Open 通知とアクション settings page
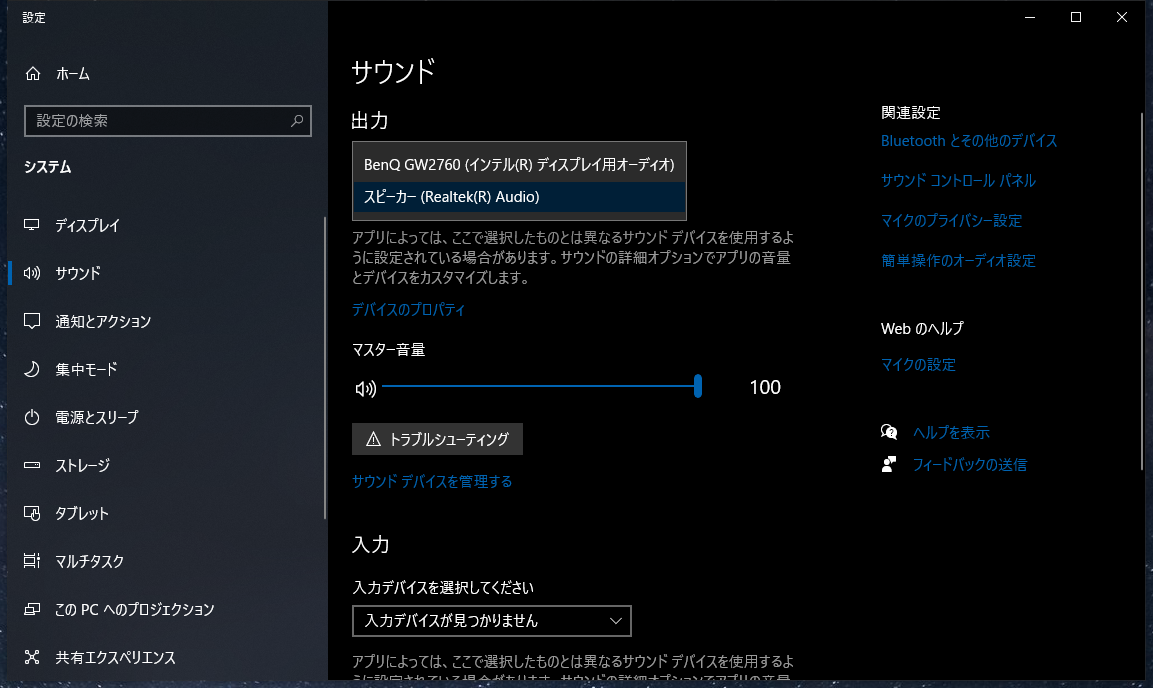The width and height of the screenshot is (1153, 688). [x=103, y=321]
